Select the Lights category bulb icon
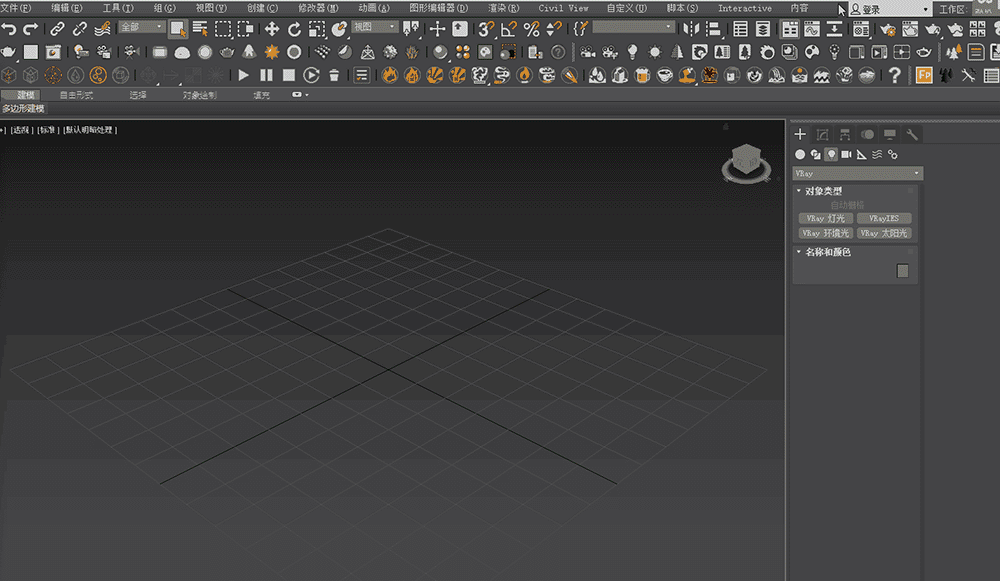The width and height of the screenshot is (1000, 581). [x=831, y=154]
